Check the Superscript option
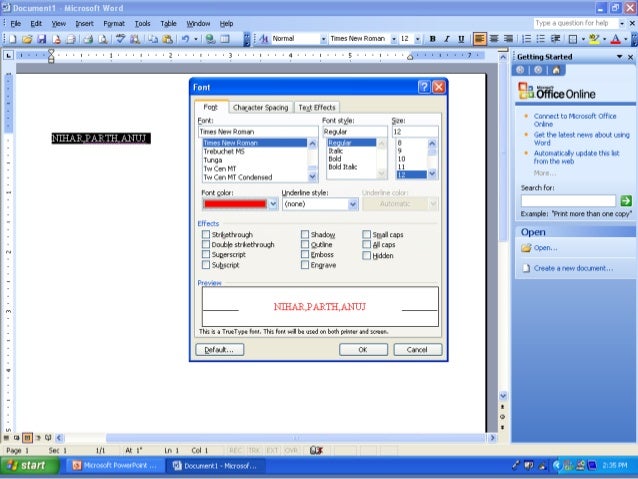The image size is (638, 479). (206, 254)
